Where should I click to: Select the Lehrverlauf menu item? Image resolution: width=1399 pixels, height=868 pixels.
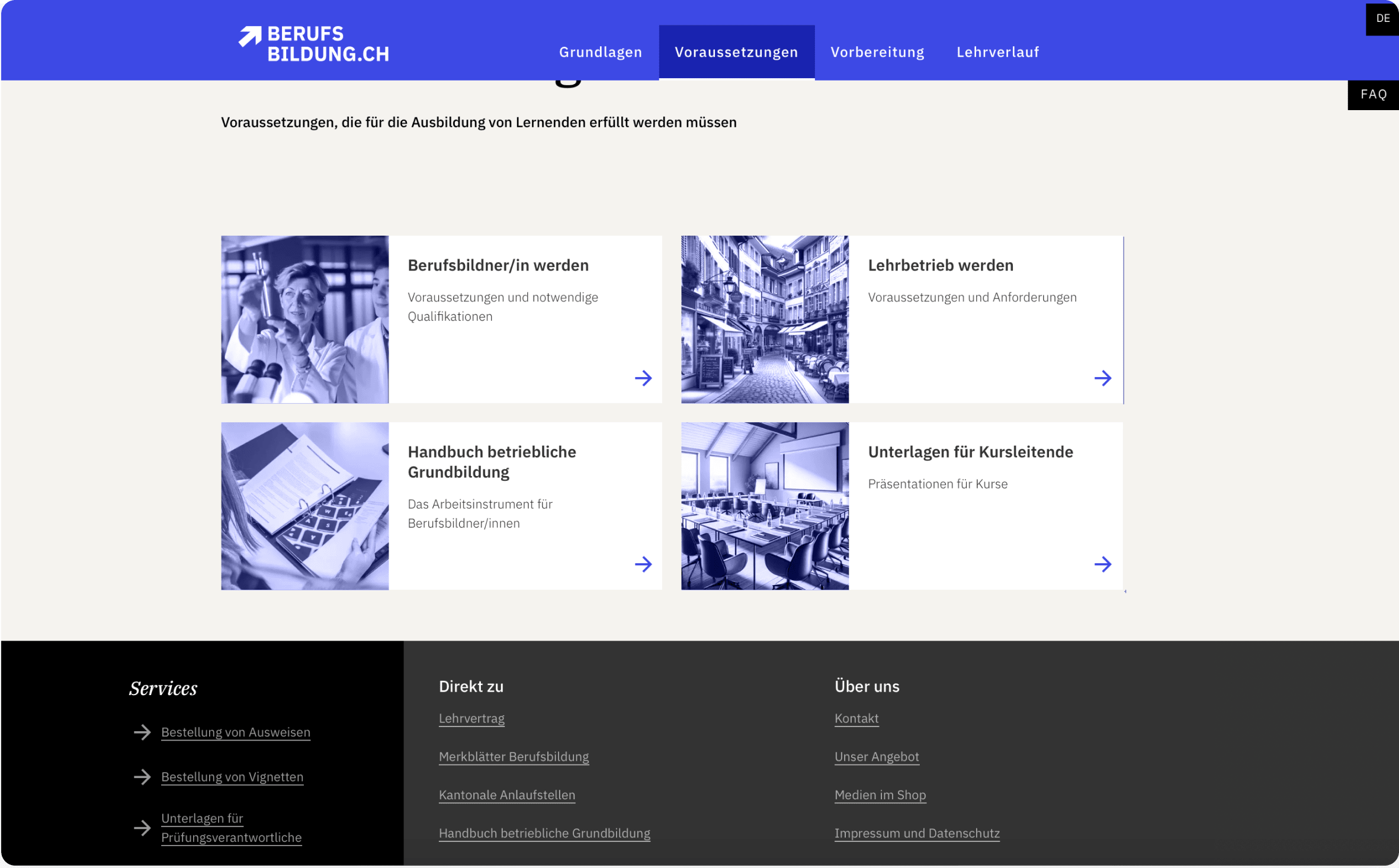pos(998,52)
